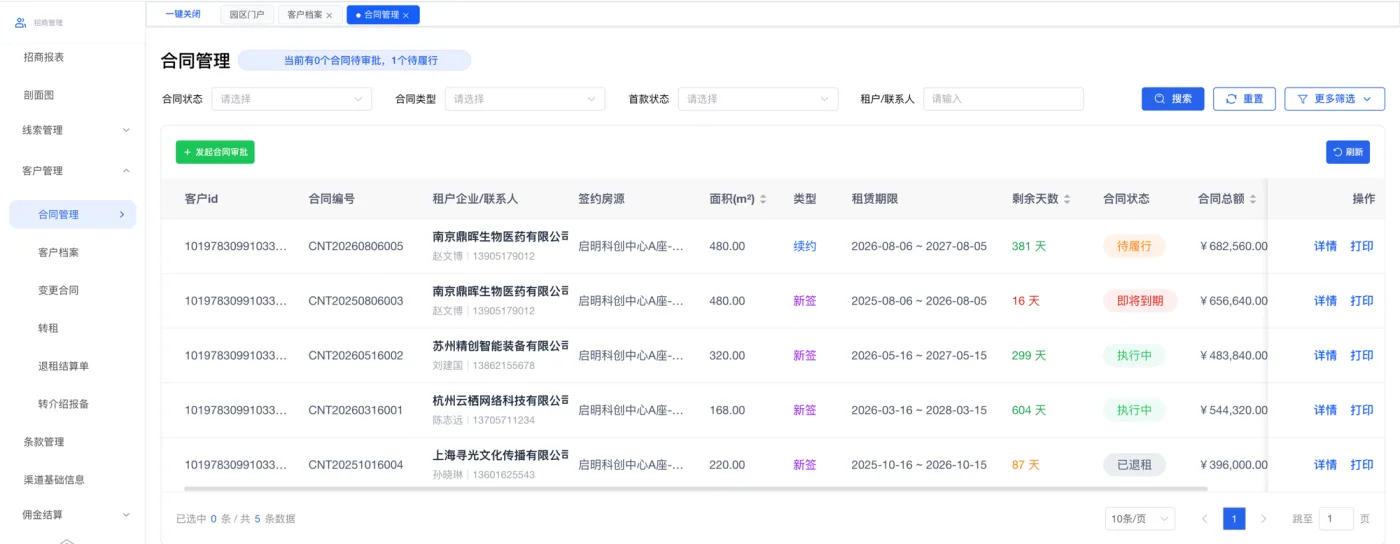Click the 招商管理 logo icon in sidebar header

coord(20,22)
